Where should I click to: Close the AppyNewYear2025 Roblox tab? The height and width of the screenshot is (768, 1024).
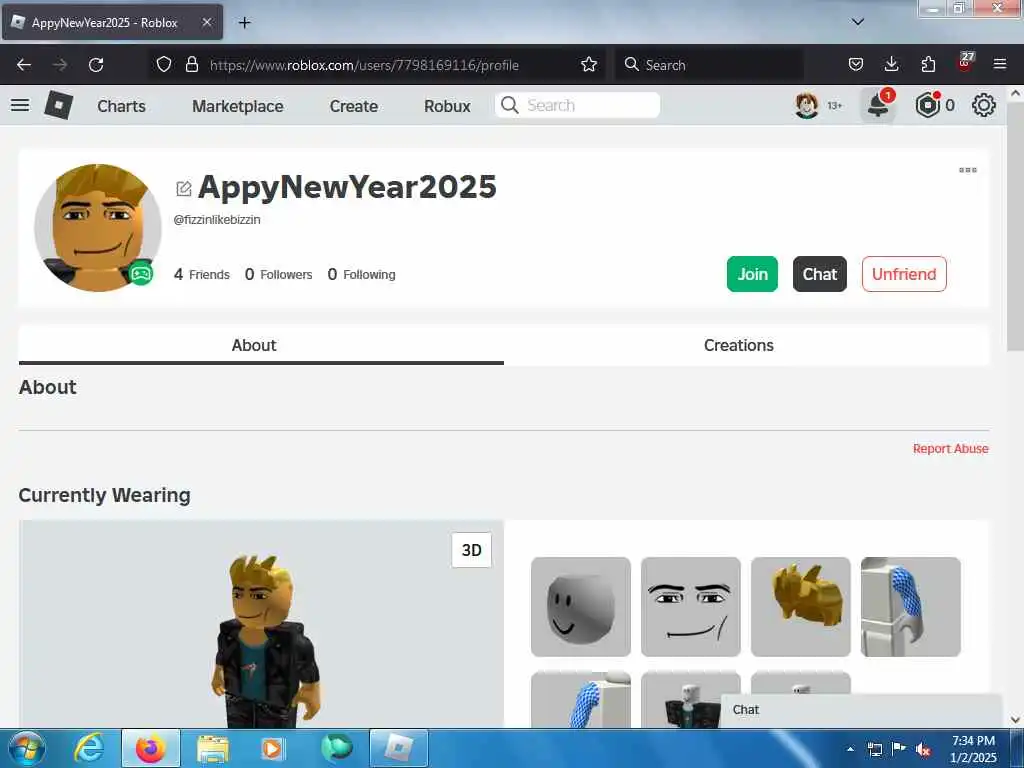click(206, 22)
